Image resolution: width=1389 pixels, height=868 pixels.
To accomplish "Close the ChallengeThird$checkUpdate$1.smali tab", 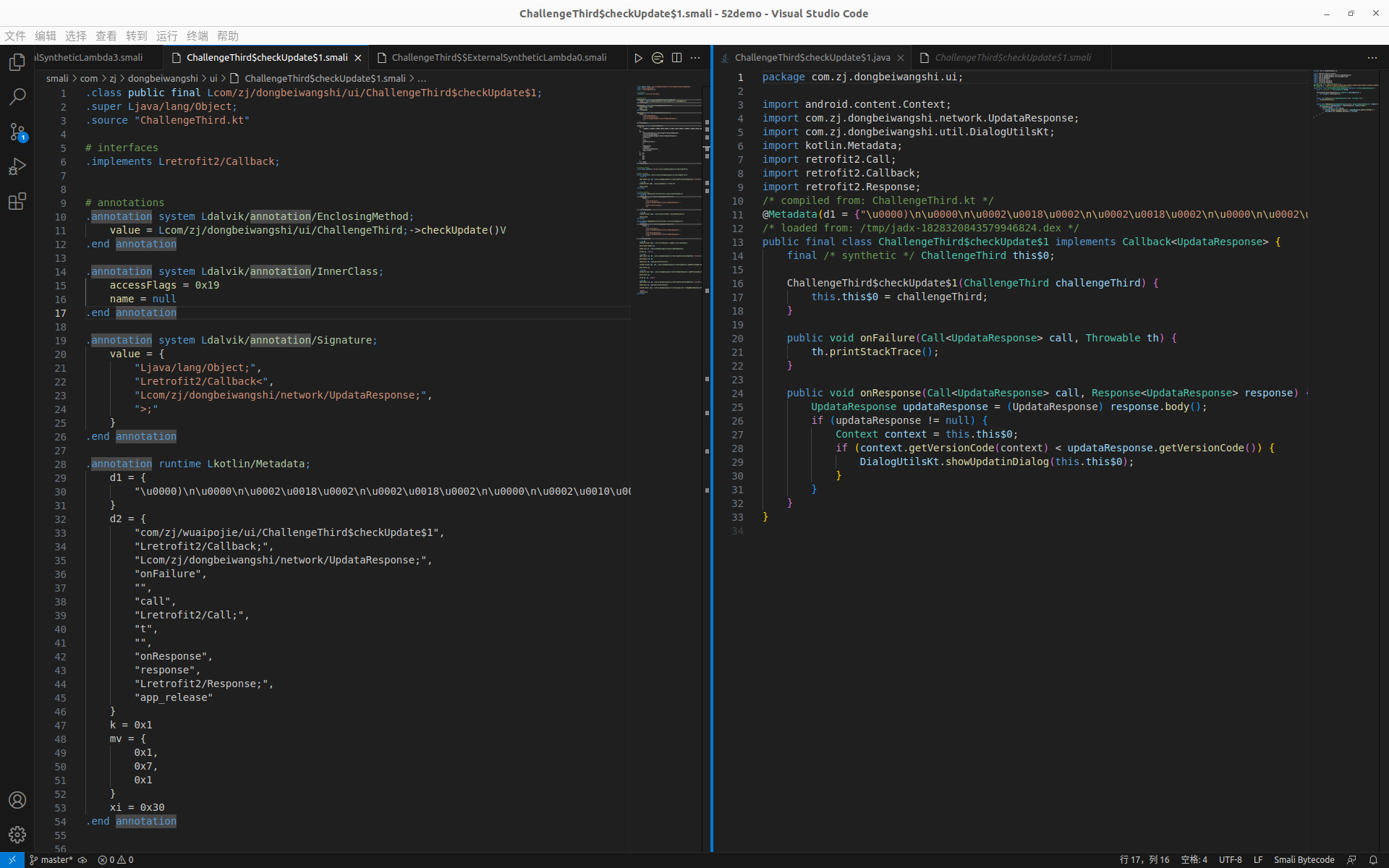I will (358, 58).
